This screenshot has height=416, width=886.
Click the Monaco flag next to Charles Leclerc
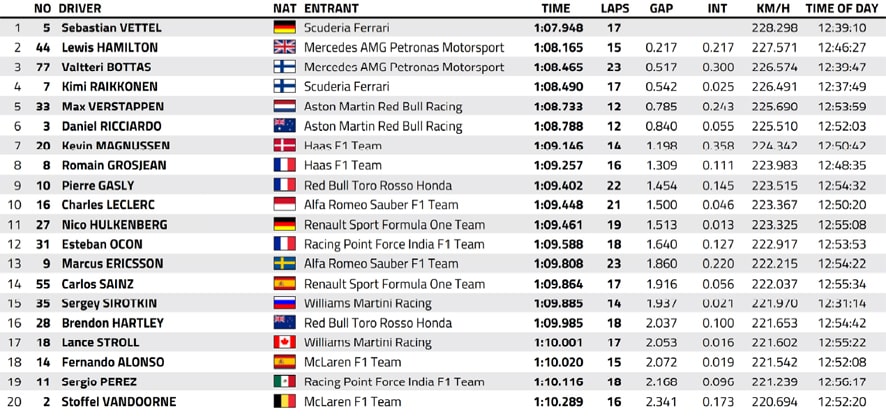284,205
